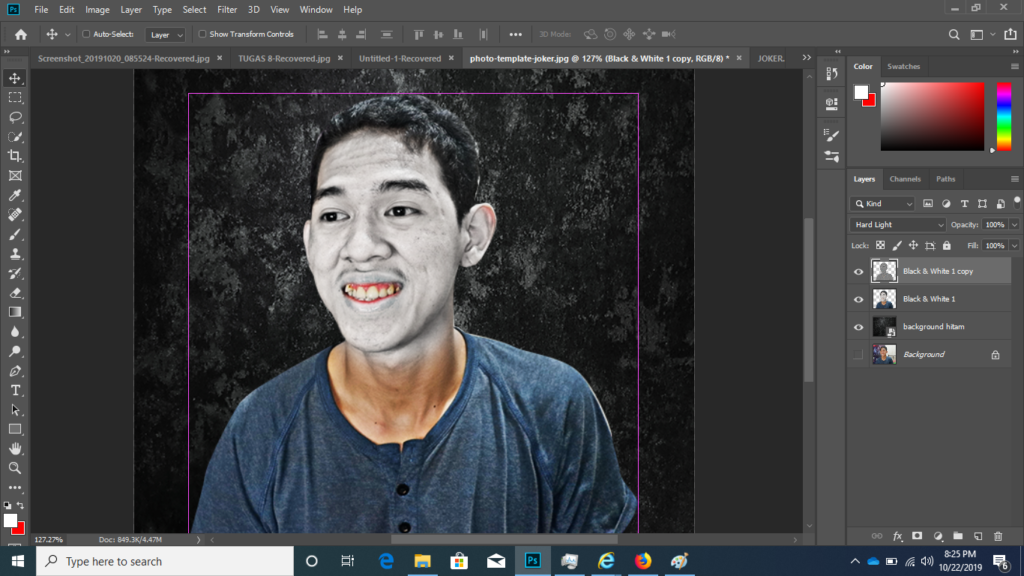Click the Black & White 1 layer thumbnail

tap(884, 299)
